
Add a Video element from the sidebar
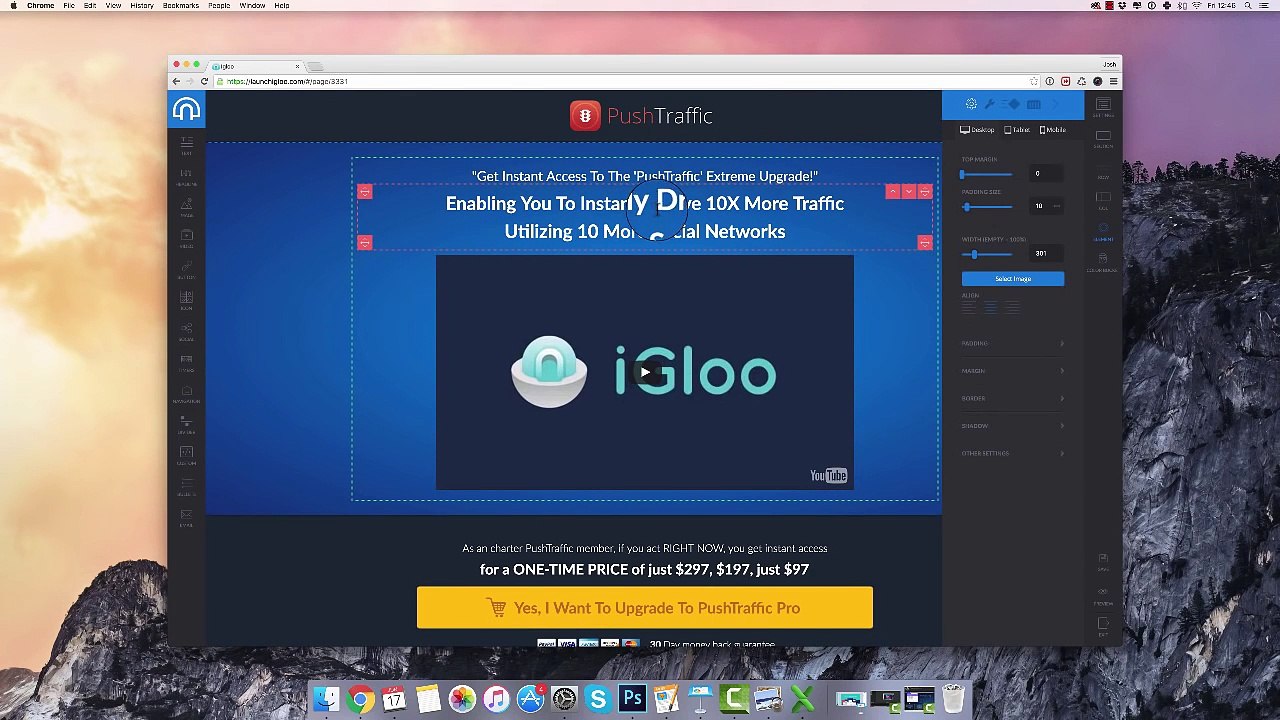[187, 239]
